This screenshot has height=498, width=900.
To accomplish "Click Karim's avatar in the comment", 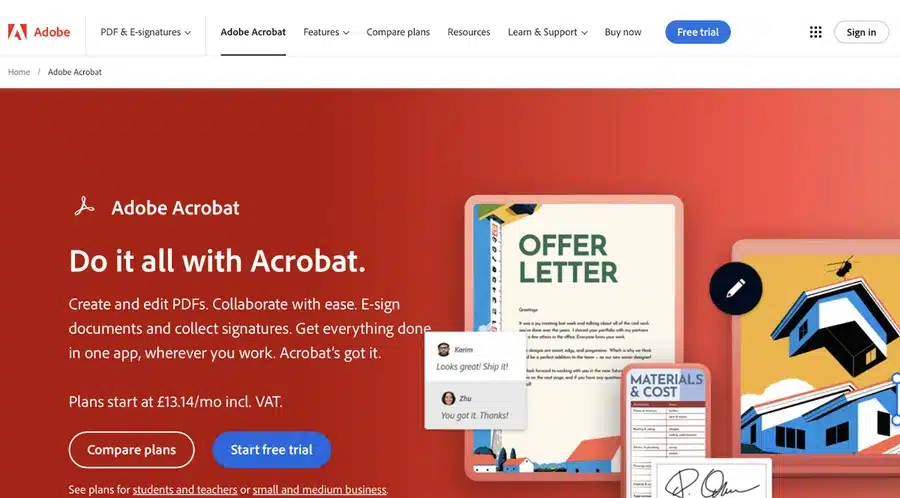I will coord(444,349).
